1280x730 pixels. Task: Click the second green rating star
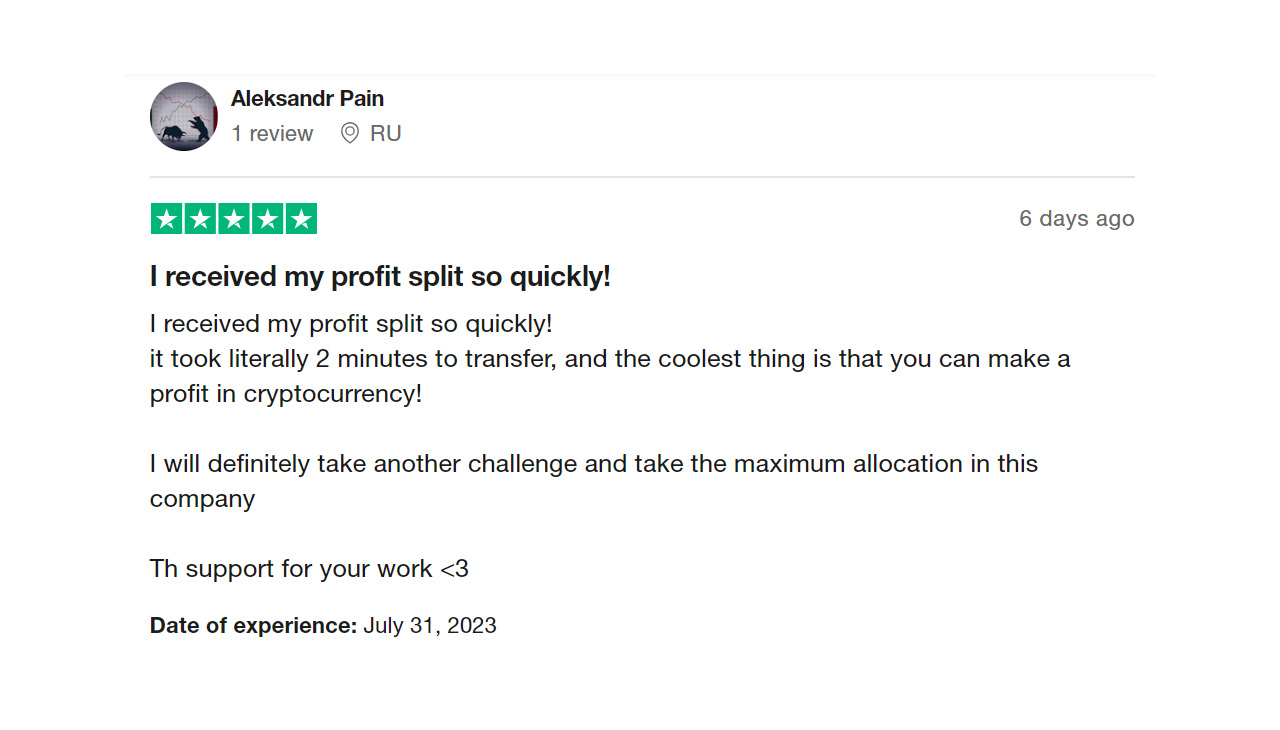tap(200, 218)
